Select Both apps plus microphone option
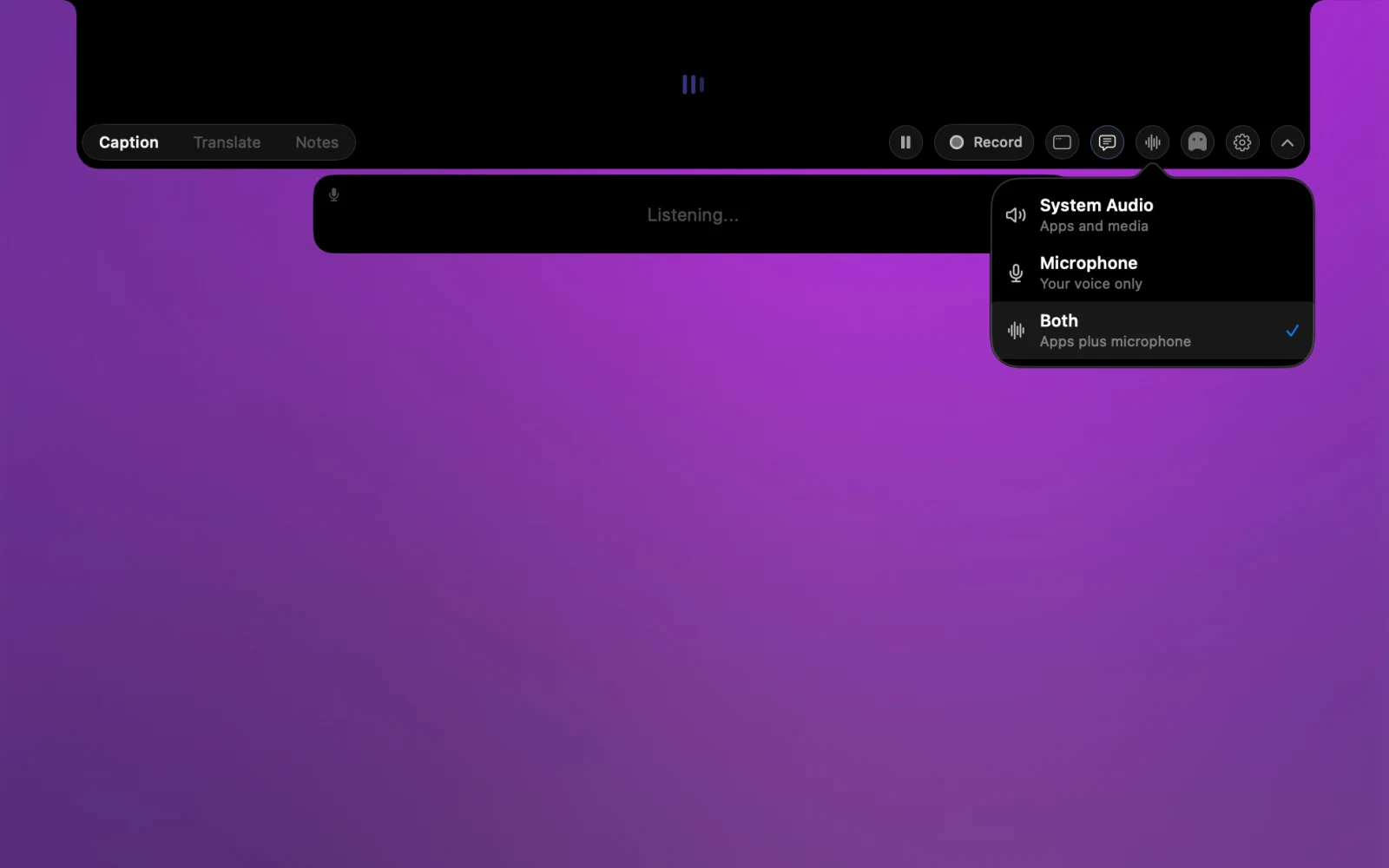The image size is (1389, 868). (x=1152, y=331)
